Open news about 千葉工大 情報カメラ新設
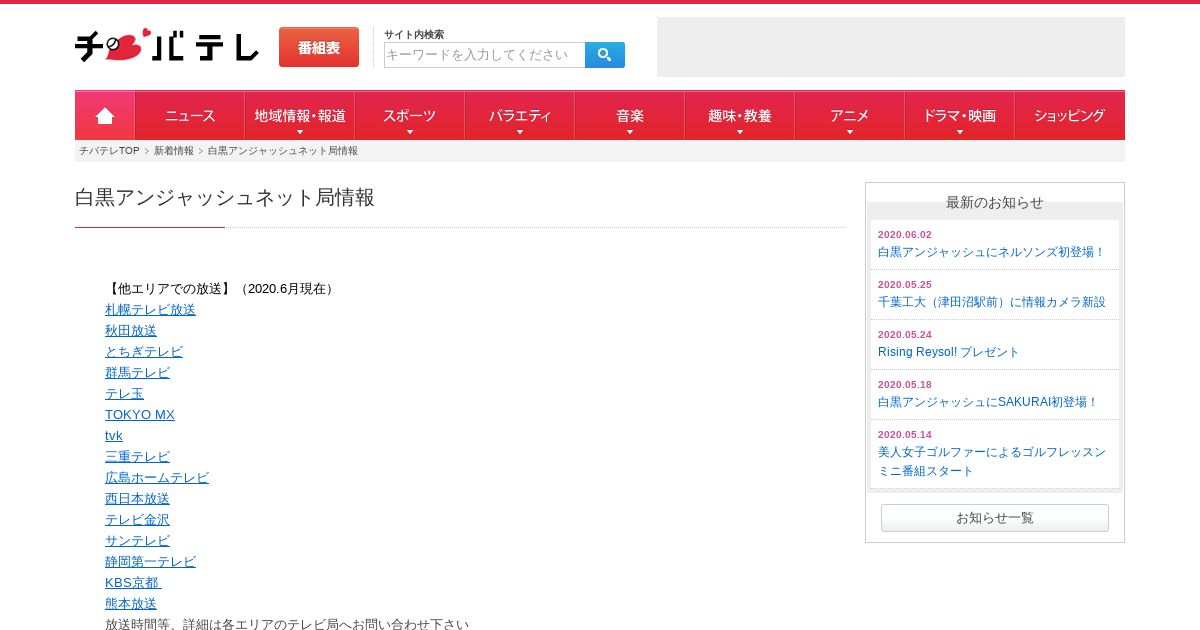This screenshot has width=1200, height=630. point(991,302)
